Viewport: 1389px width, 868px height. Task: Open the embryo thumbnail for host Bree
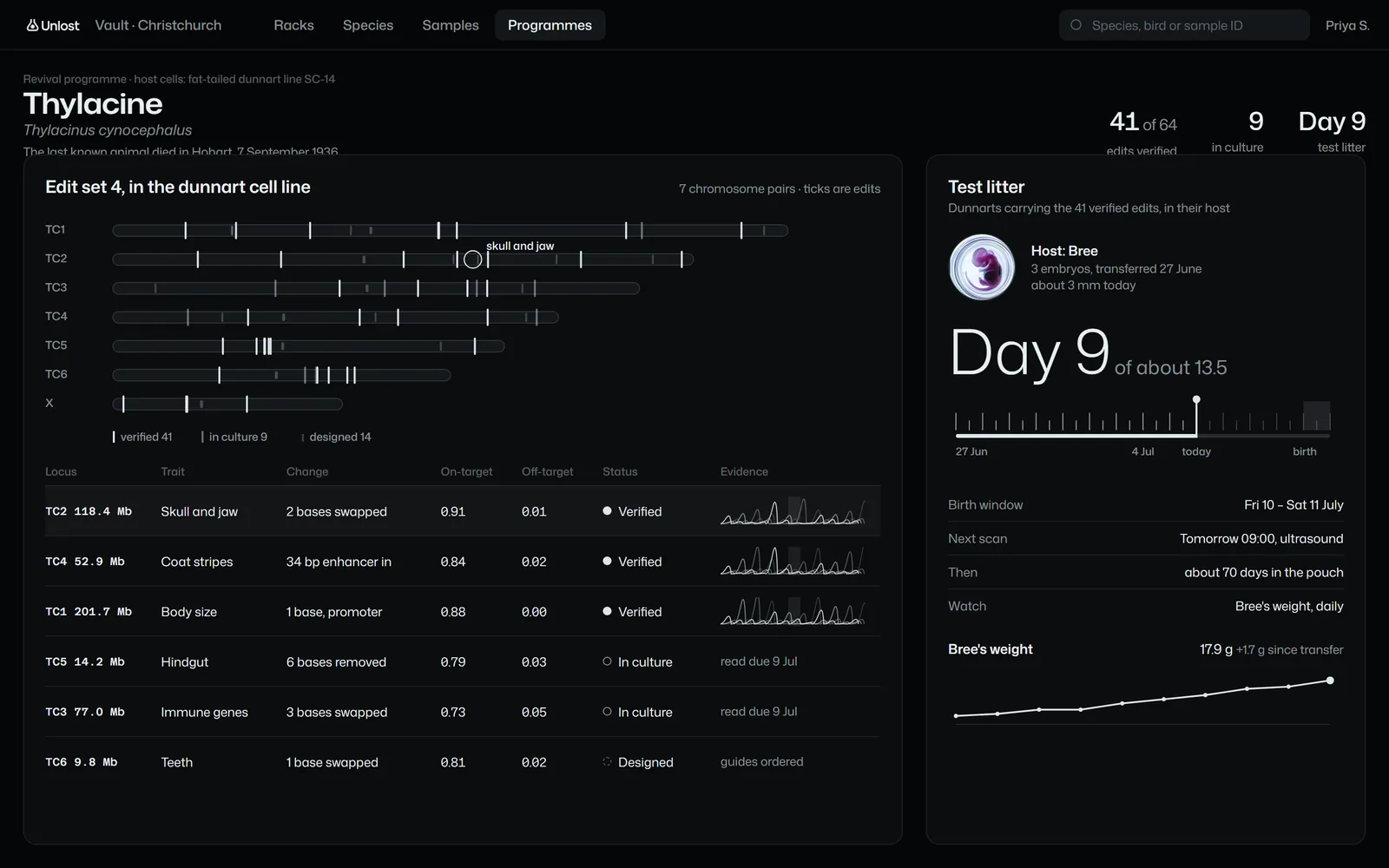coord(982,267)
